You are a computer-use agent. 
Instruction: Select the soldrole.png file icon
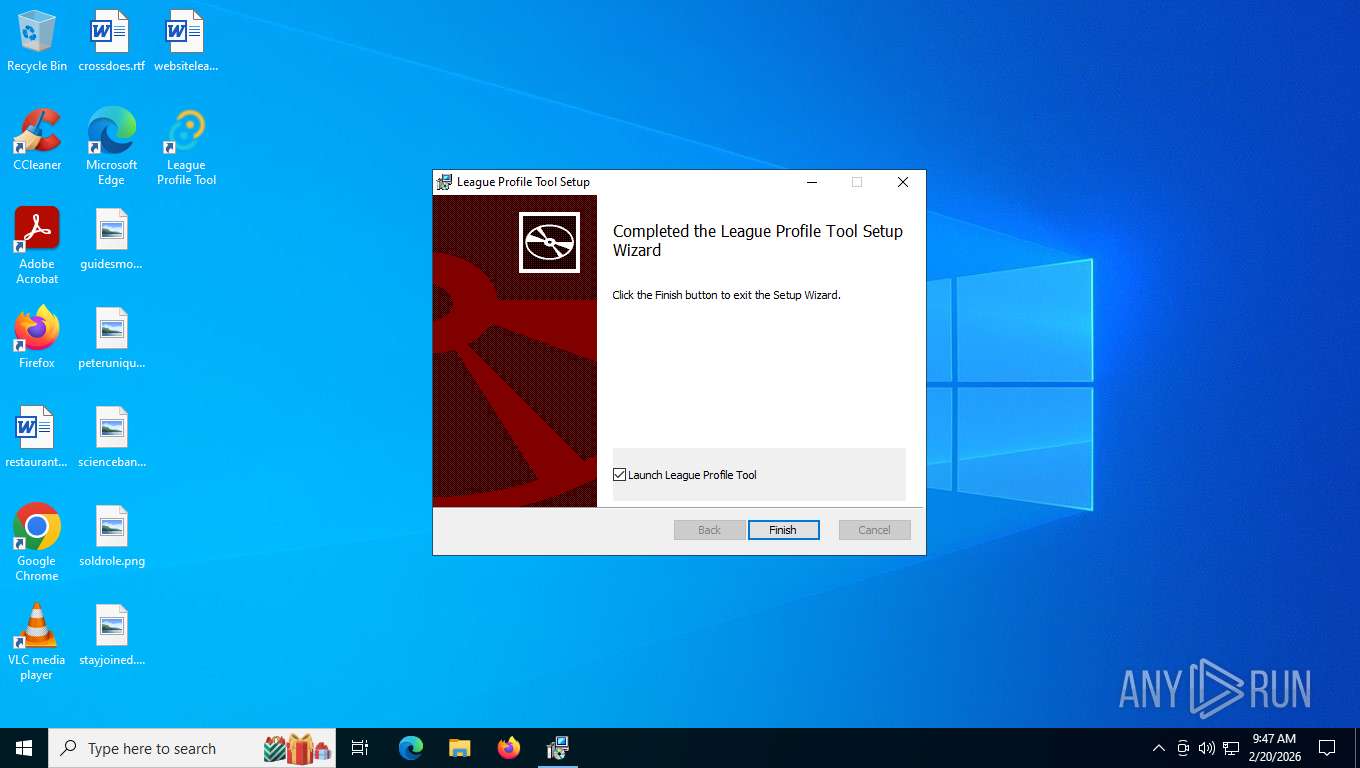[x=111, y=536]
